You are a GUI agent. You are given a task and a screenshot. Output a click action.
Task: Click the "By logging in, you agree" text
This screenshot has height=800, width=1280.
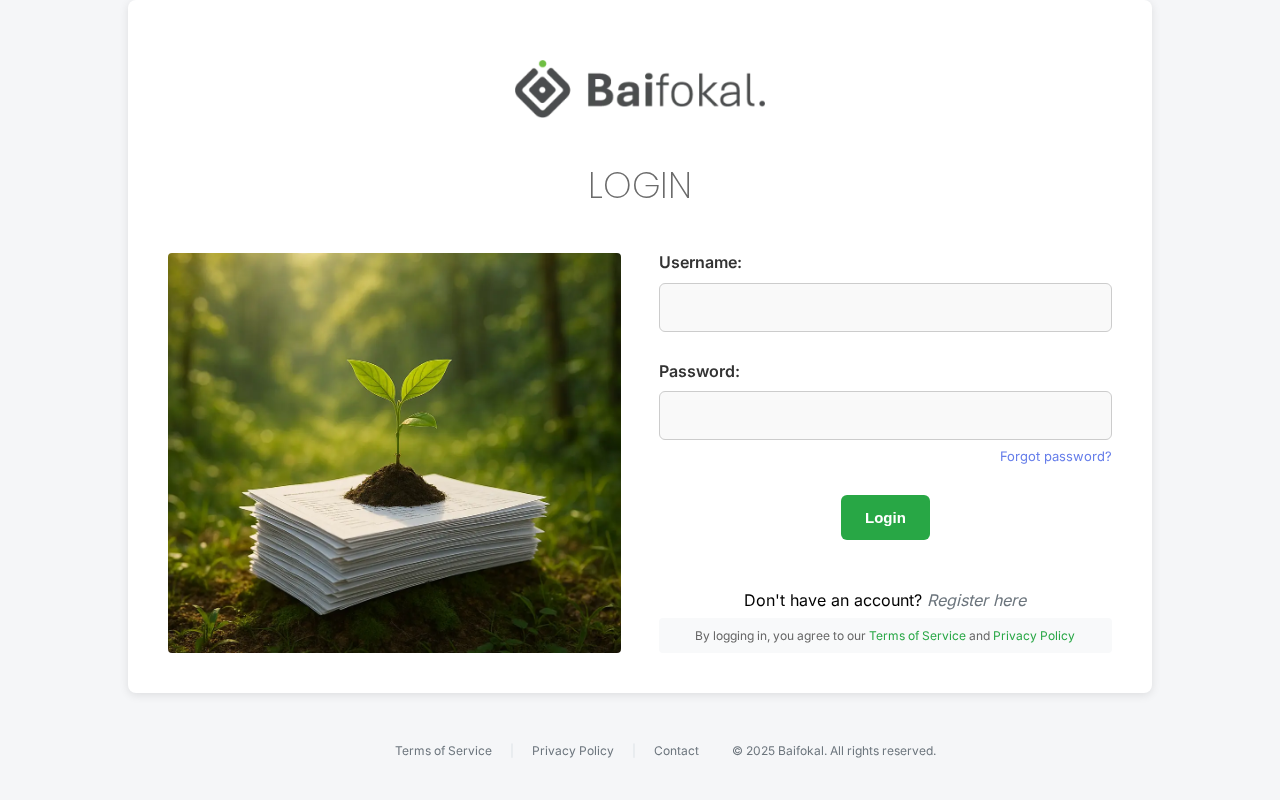780,635
